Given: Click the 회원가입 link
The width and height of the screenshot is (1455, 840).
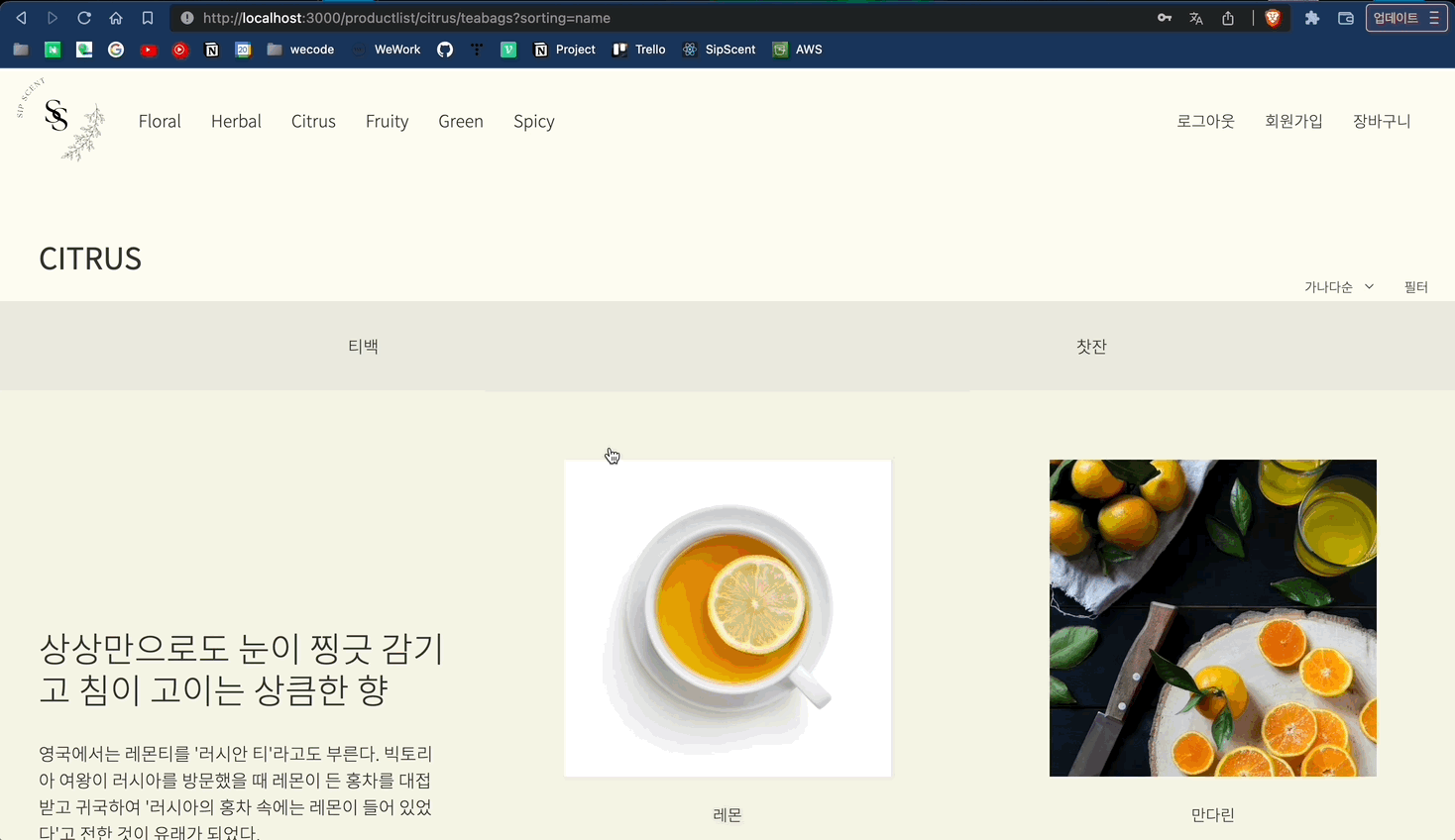Looking at the screenshot, I should click(x=1293, y=121).
